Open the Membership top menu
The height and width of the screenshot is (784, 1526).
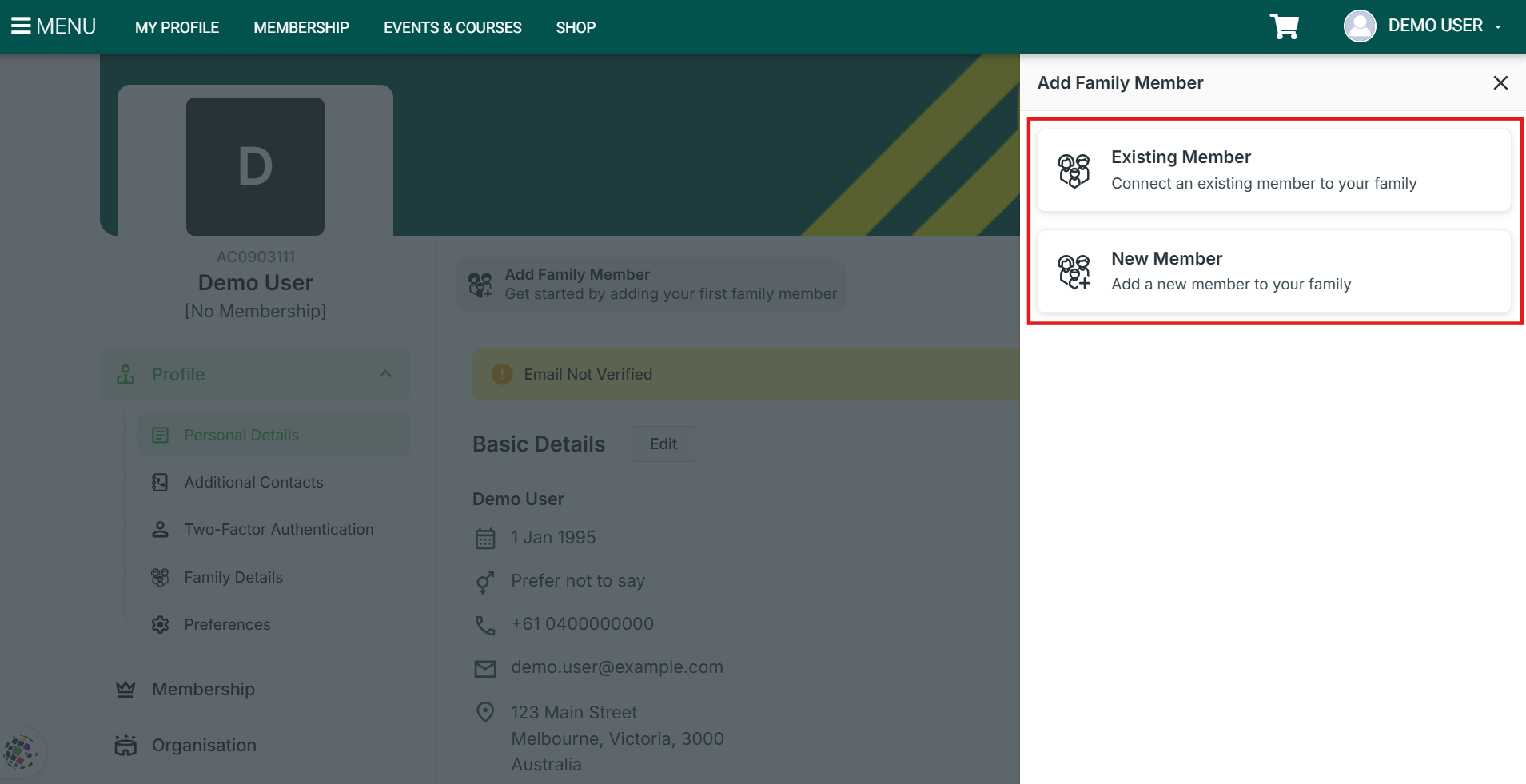click(x=301, y=27)
